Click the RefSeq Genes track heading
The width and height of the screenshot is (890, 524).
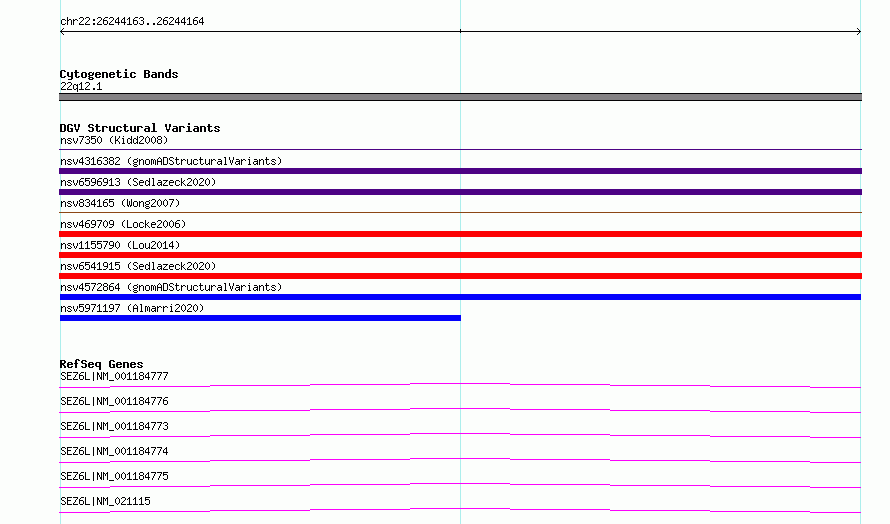tap(101, 364)
